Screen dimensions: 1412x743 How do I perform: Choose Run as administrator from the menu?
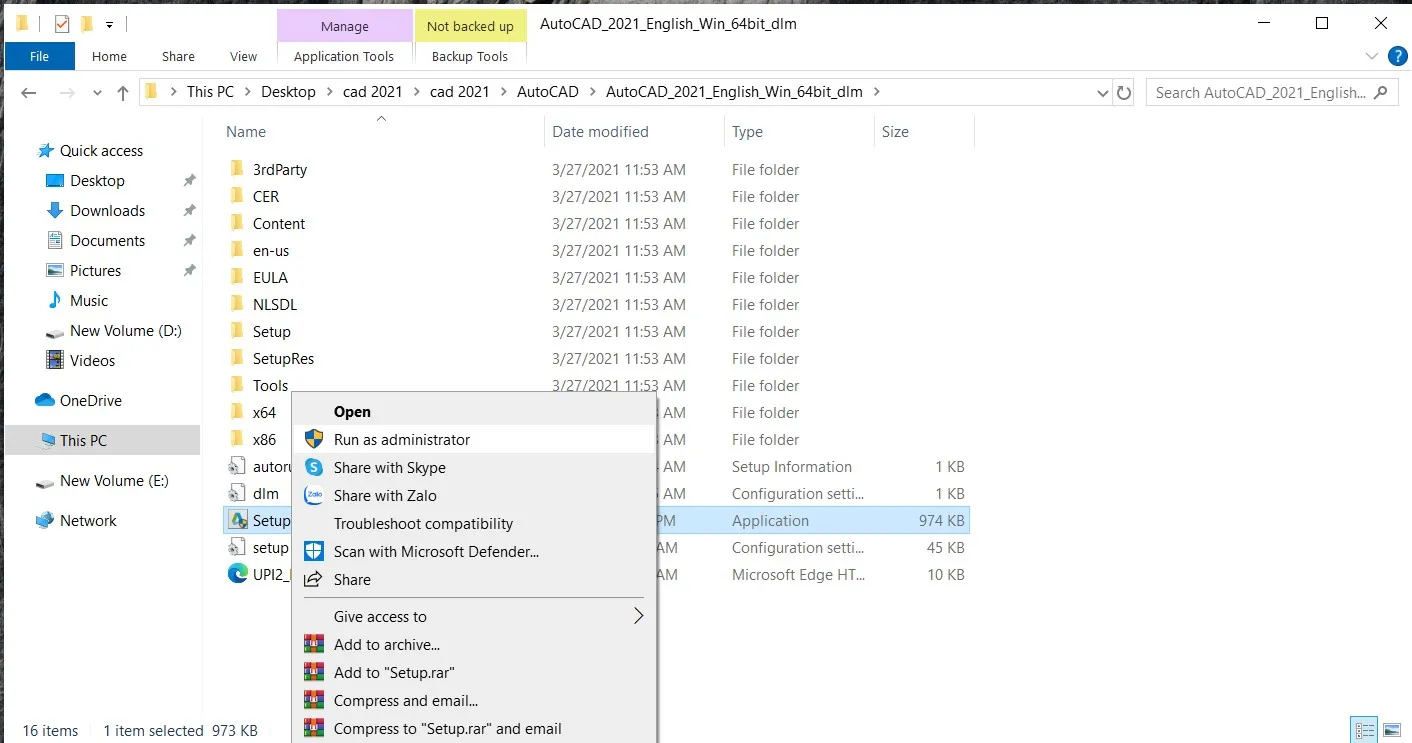pyautogui.click(x=400, y=439)
